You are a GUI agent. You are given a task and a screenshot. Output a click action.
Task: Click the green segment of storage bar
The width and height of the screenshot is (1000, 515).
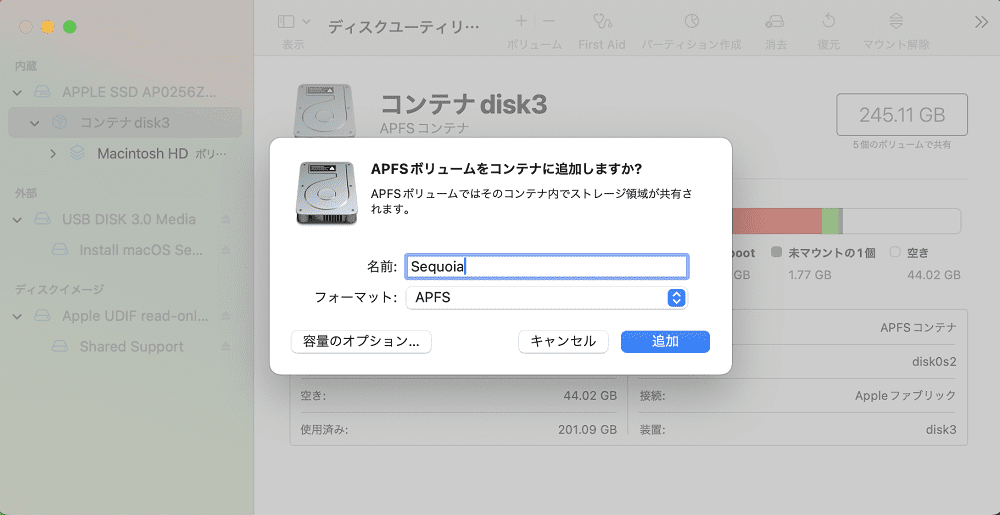pyautogui.click(x=830, y=221)
